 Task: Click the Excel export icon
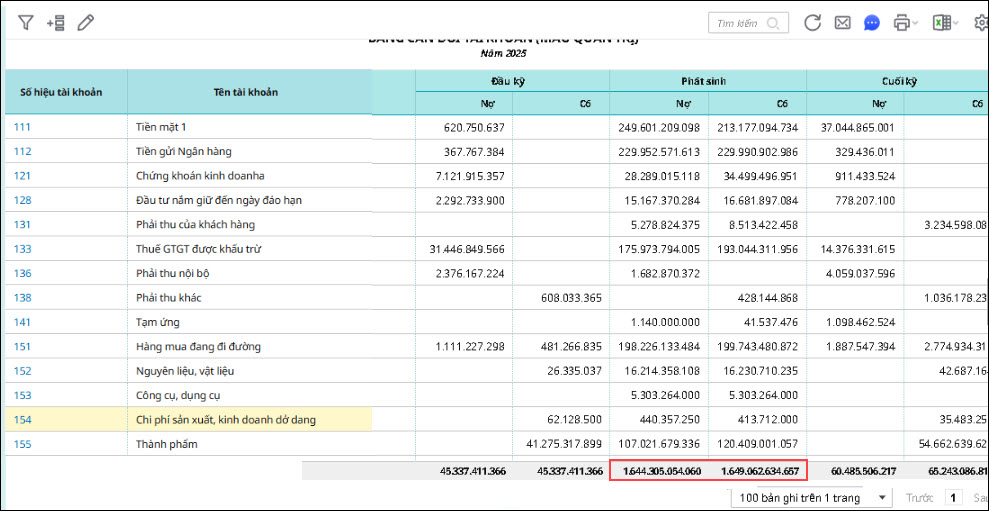pyautogui.click(x=941, y=22)
